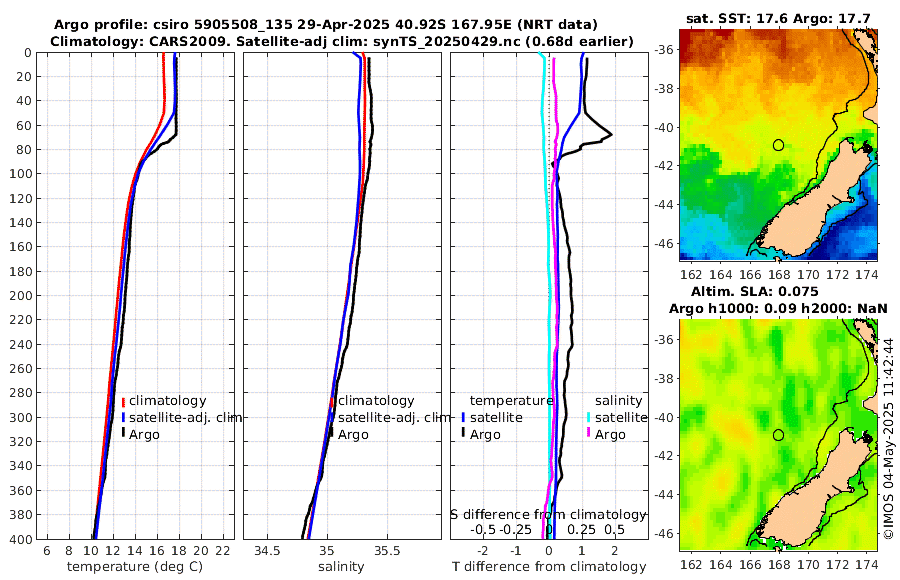Screen dimensions: 900x580
Task: Click the Argo profile title text
Action: tap(326, 24)
